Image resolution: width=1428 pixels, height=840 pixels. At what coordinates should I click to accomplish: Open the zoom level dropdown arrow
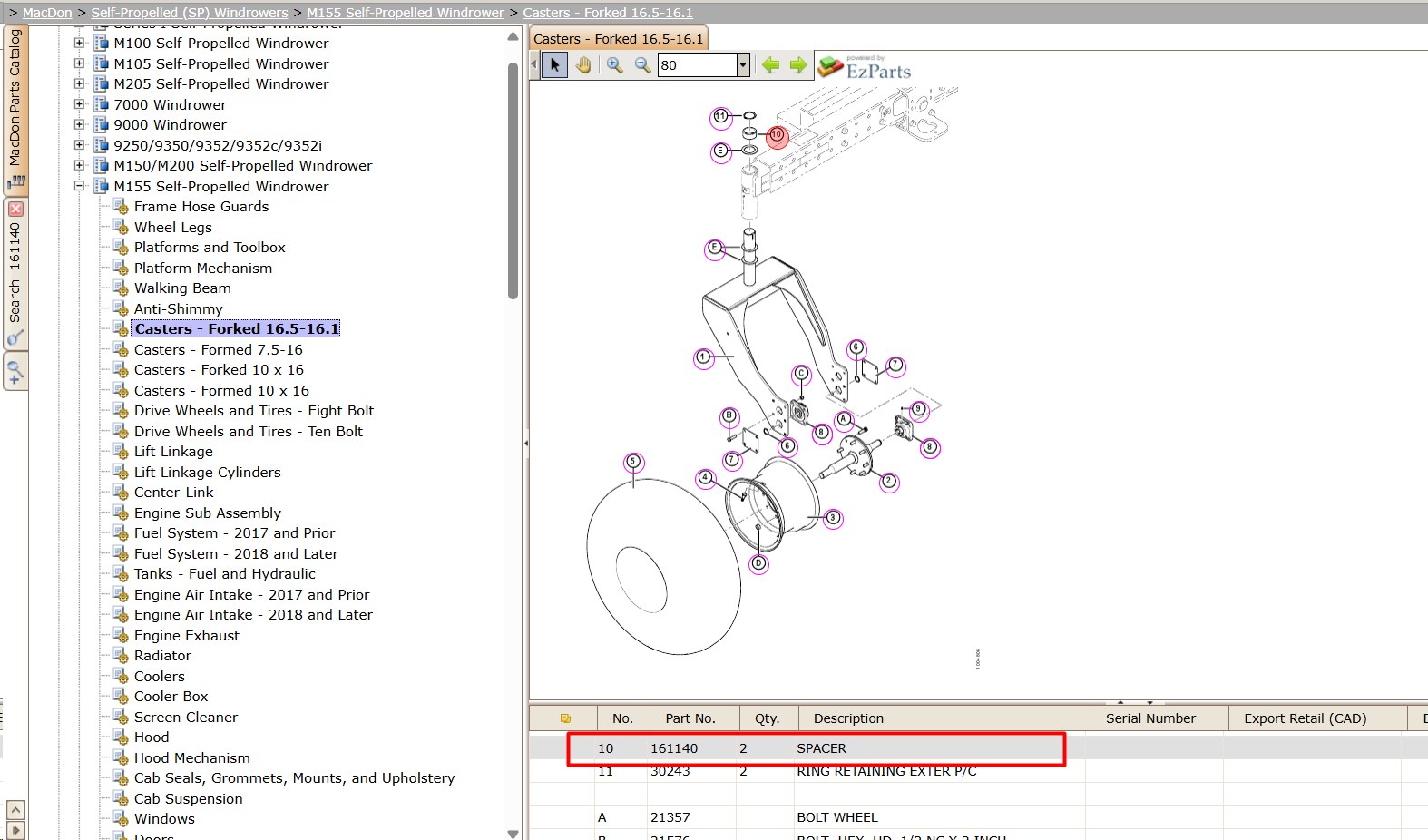[x=743, y=65]
